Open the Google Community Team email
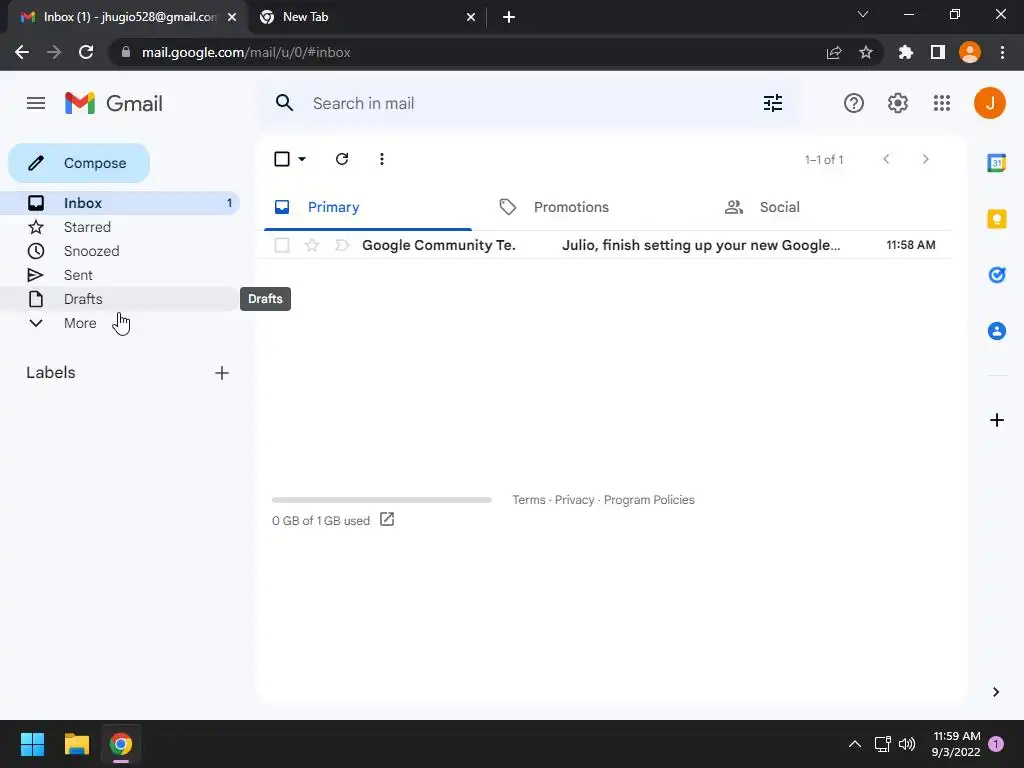 [605, 245]
